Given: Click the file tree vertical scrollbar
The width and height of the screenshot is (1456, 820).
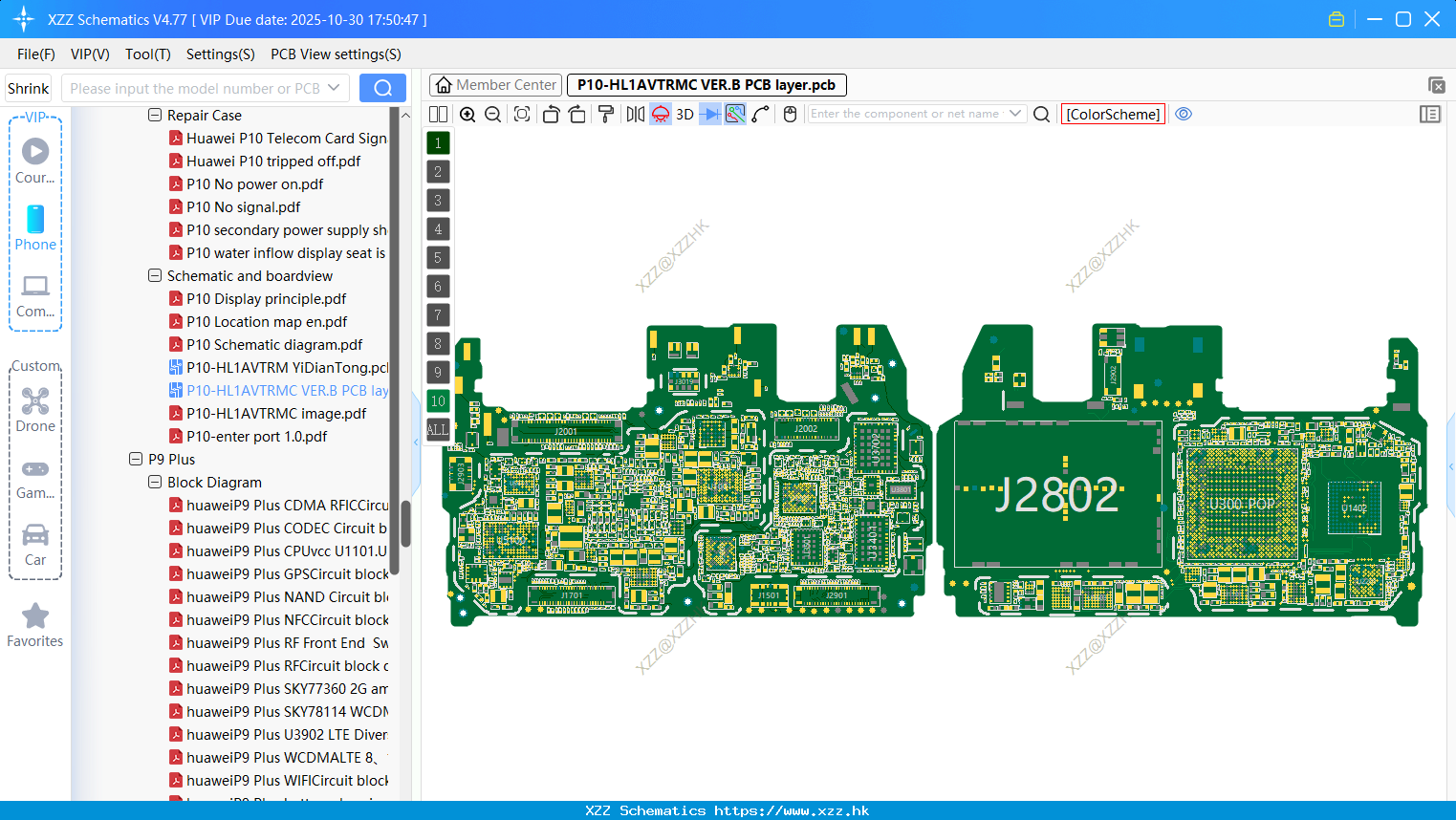Looking at the screenshot, I should coord(405,524).
